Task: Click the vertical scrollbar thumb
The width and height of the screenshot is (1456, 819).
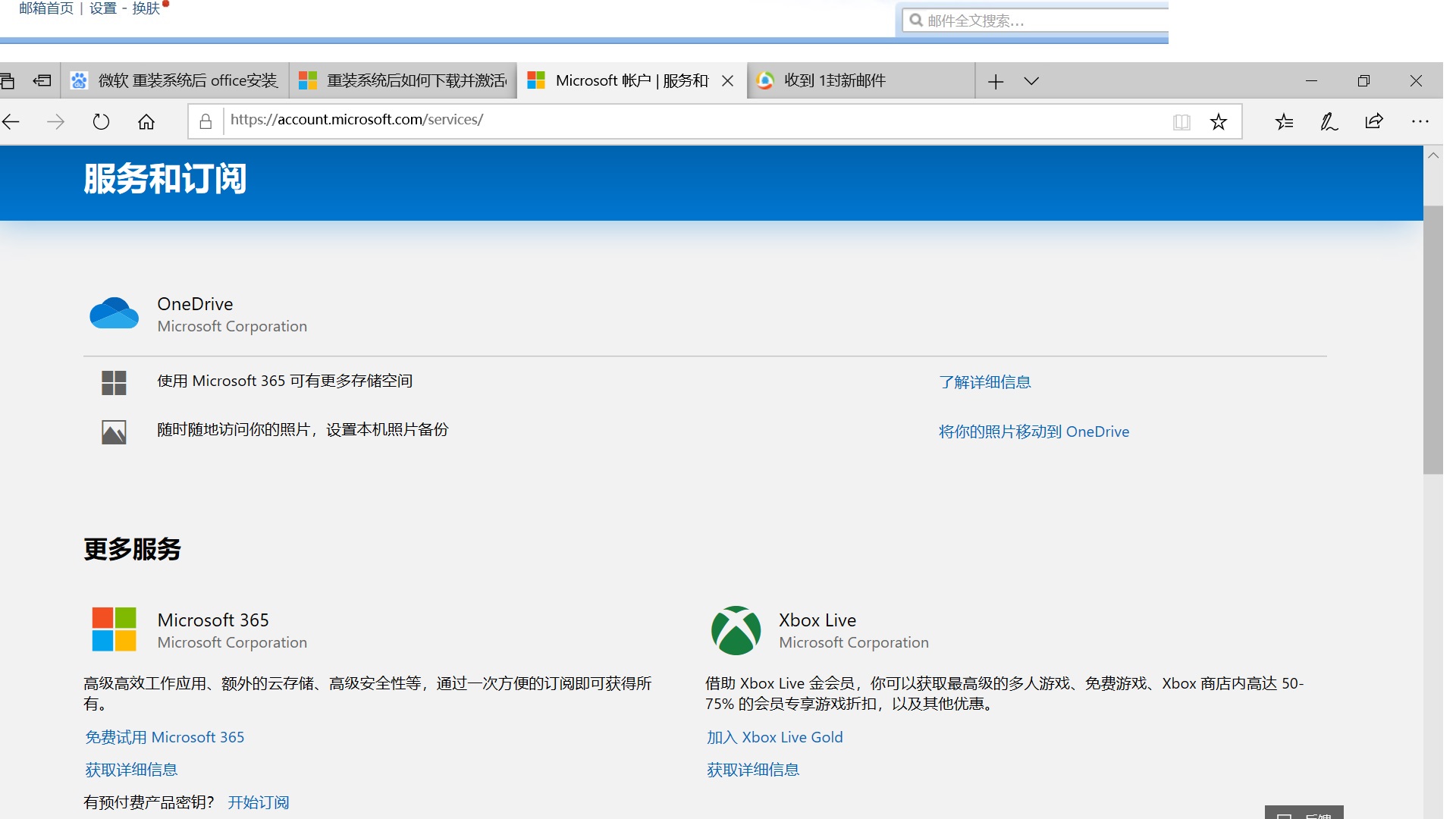Action: click(x=1433, y=340)
